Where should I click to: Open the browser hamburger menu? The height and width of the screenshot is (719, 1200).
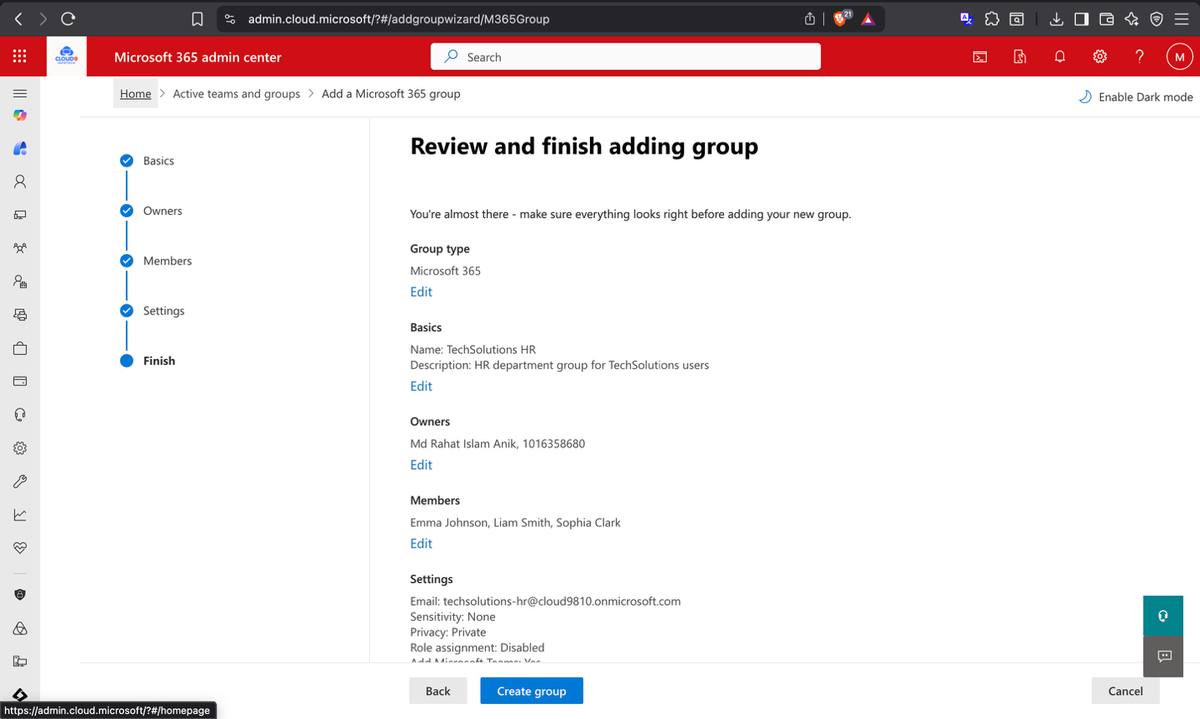pos(1181,18)
